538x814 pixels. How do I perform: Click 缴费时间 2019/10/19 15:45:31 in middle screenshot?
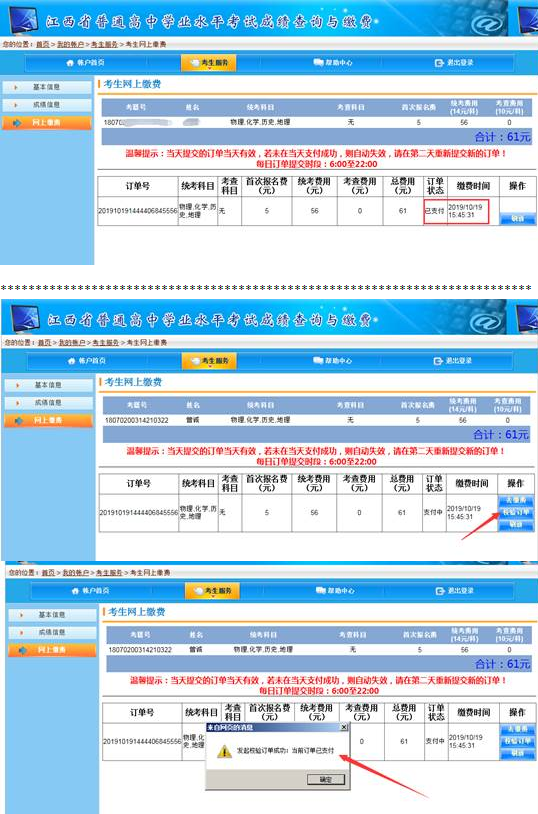pyautogui.click(x=464, y=512)
